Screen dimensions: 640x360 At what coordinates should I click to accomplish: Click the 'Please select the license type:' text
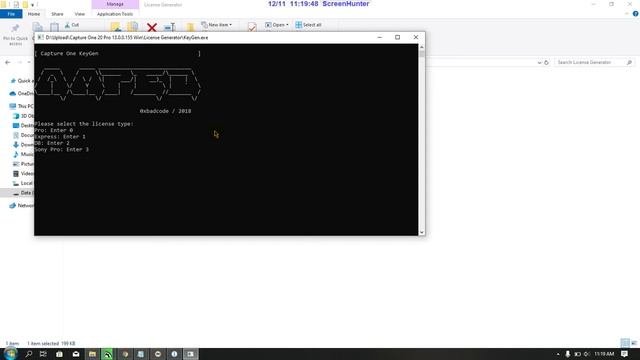pos(84,124)
